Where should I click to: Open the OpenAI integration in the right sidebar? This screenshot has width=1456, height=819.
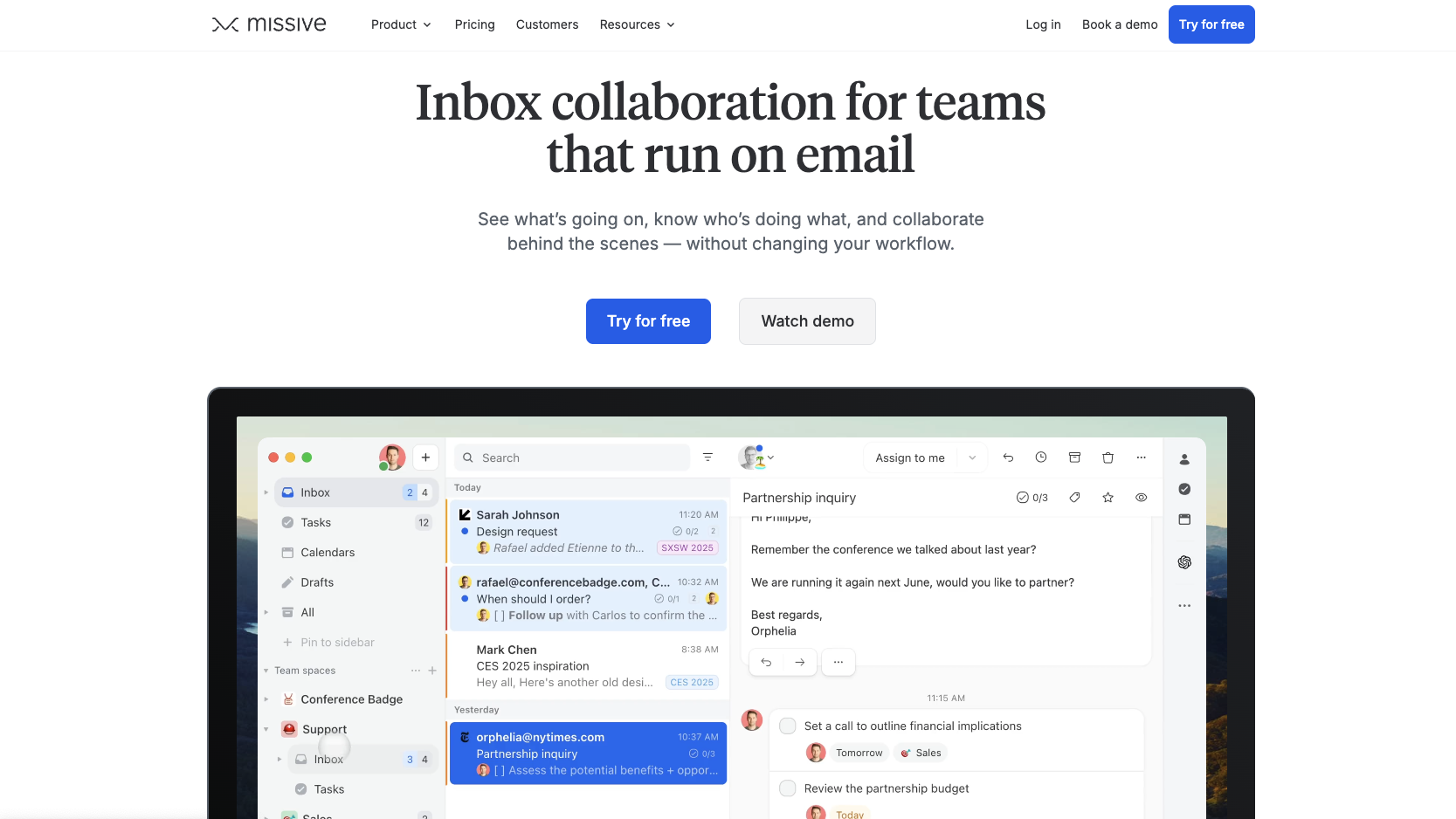pyautogui.click(x=1184, y=561)
